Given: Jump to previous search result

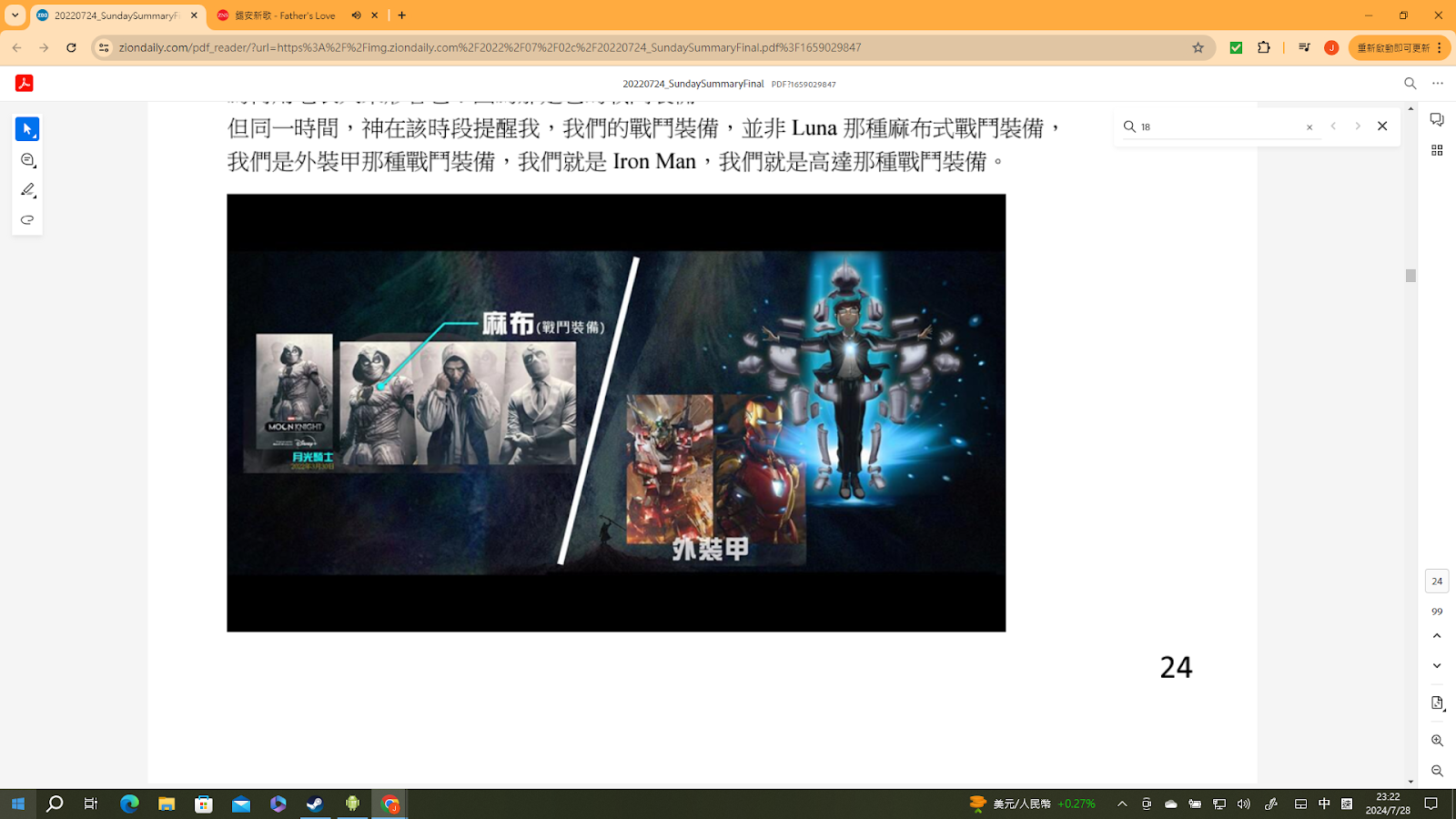Looking at the screenshot, I should point(1333,126).
